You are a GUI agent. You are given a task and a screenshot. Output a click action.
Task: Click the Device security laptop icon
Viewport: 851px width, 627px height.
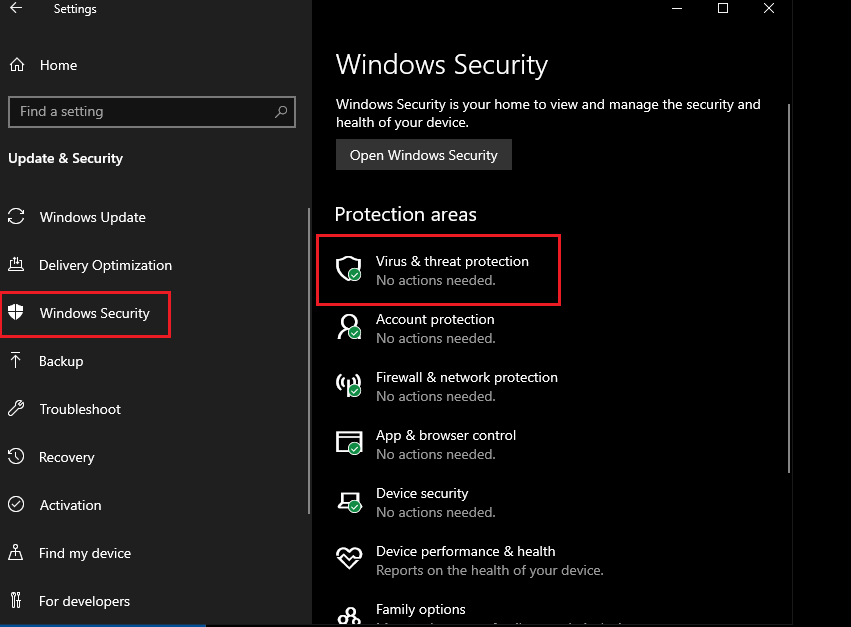(349, 502)
